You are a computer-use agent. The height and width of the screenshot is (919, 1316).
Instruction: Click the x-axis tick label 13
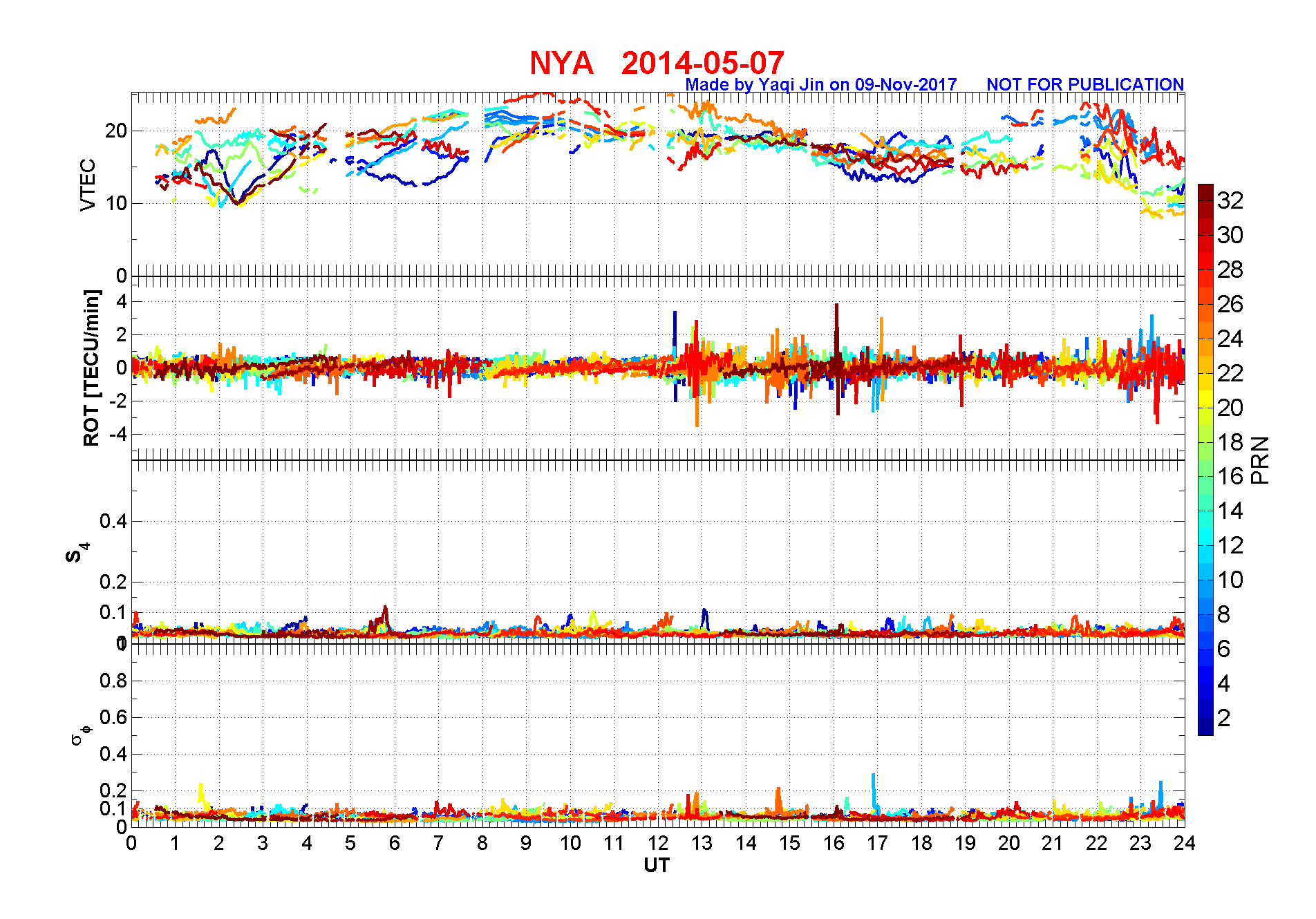pyautogui.click(x=702, y=843)
